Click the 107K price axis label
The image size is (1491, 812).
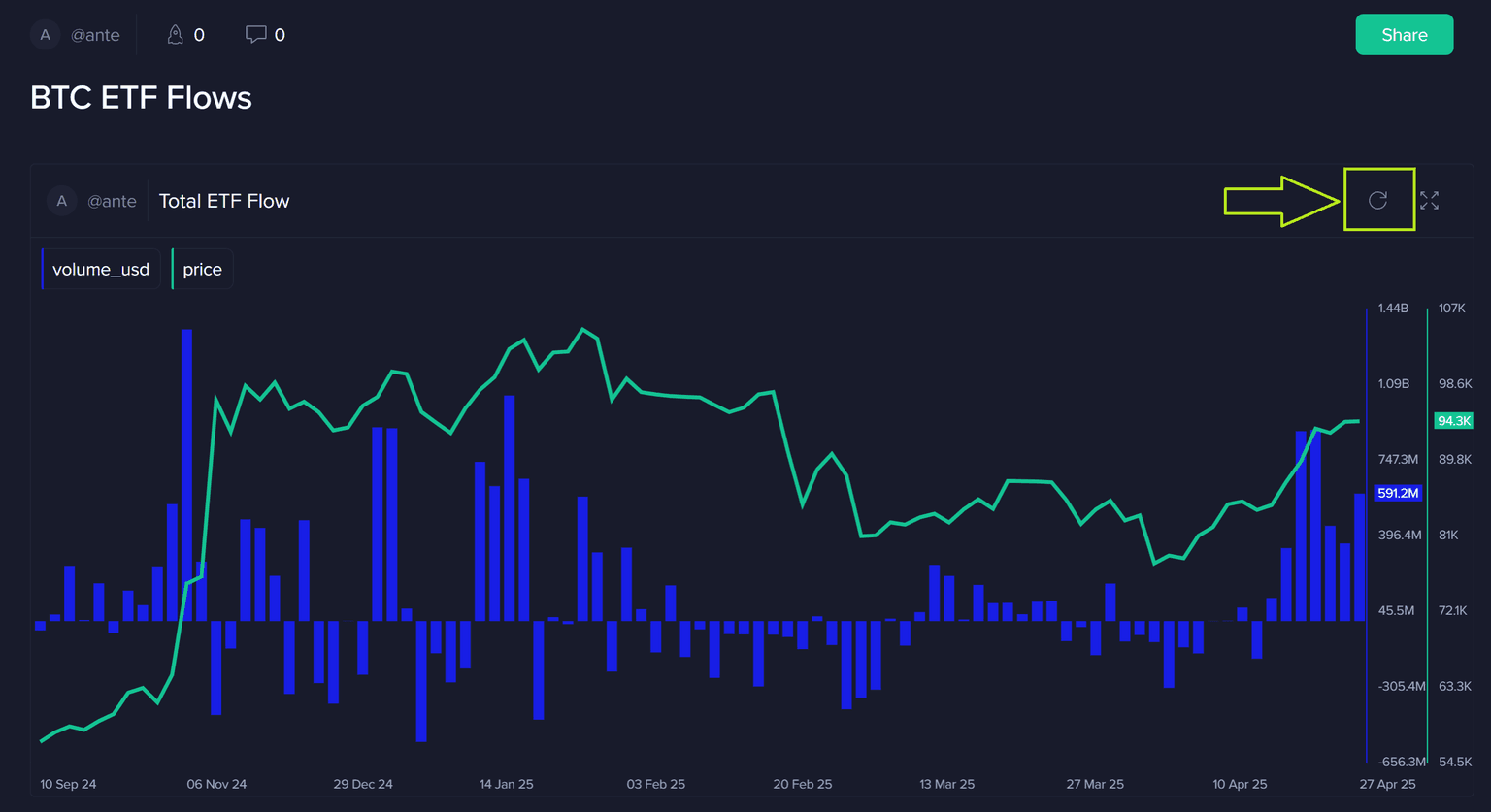(x=1451, y=309)
